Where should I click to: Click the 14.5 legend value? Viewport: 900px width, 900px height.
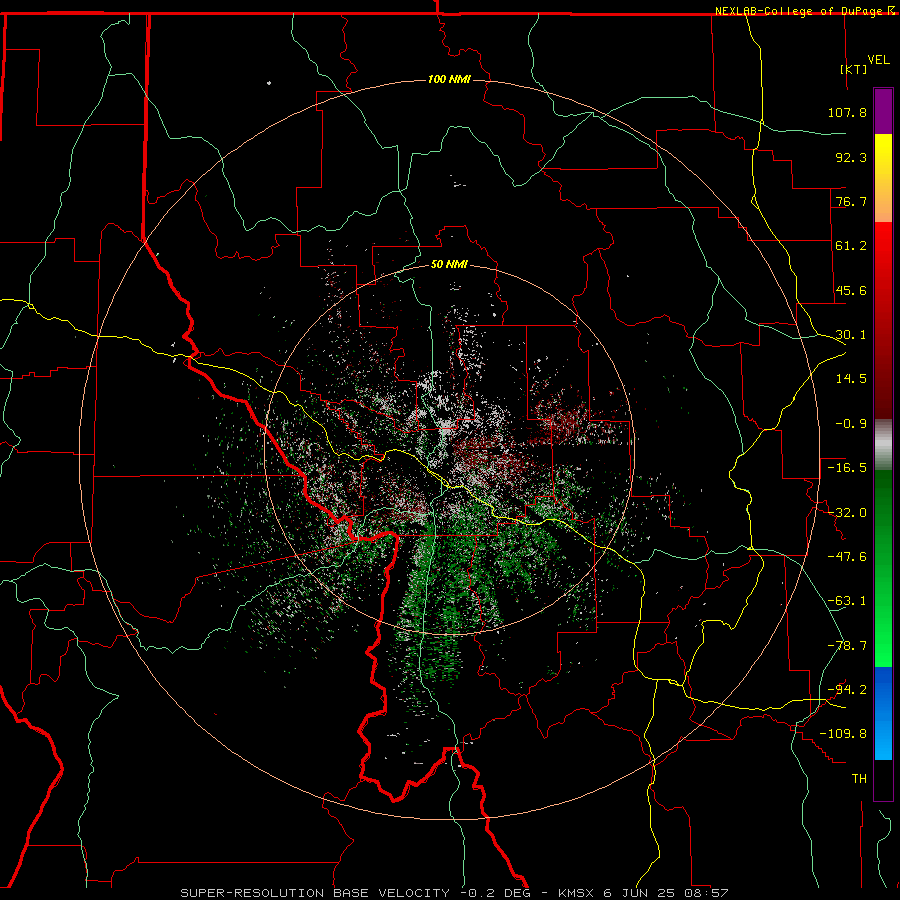tap(851, 379)
